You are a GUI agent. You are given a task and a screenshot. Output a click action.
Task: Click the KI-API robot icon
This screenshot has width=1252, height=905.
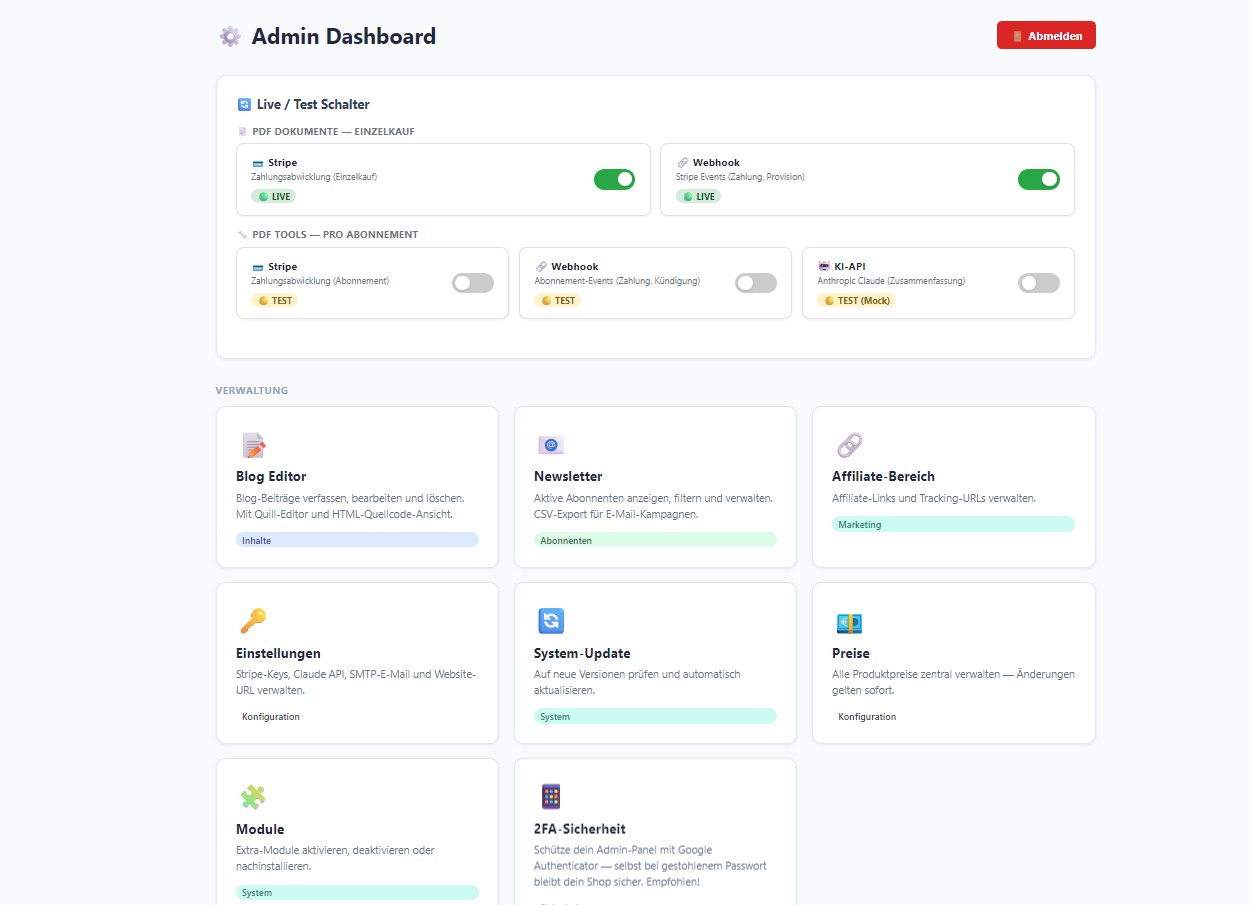click(824, 267)
